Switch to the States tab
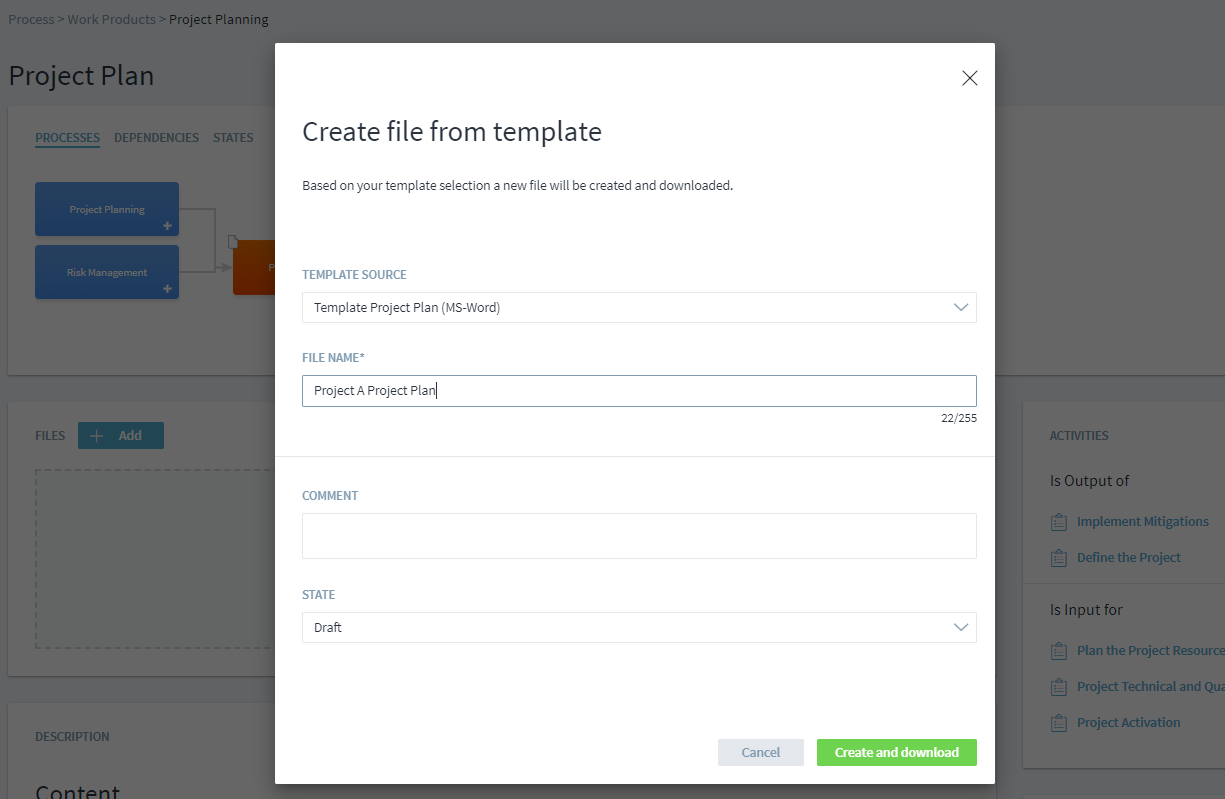Image resolution: width=1225 pixels, height=799 pixels. pyautogui.click(x=233, y=138)
